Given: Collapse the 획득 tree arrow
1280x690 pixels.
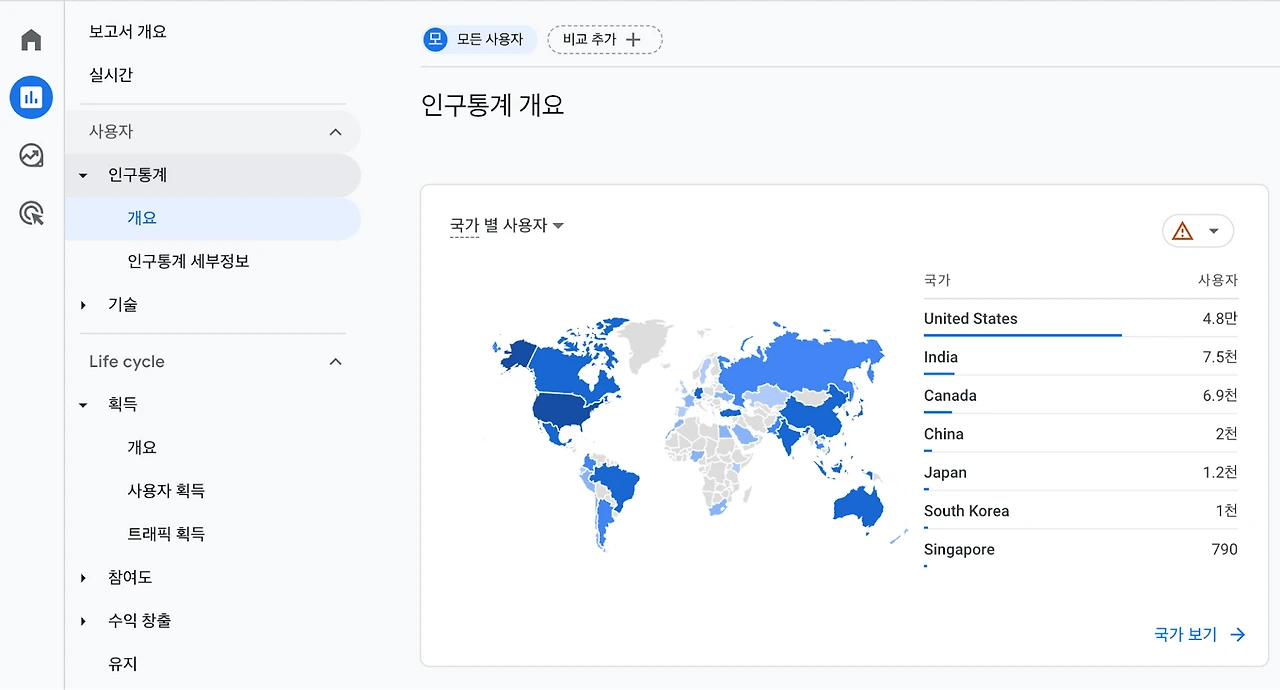Looking at the screenshot, I should 84,405.
